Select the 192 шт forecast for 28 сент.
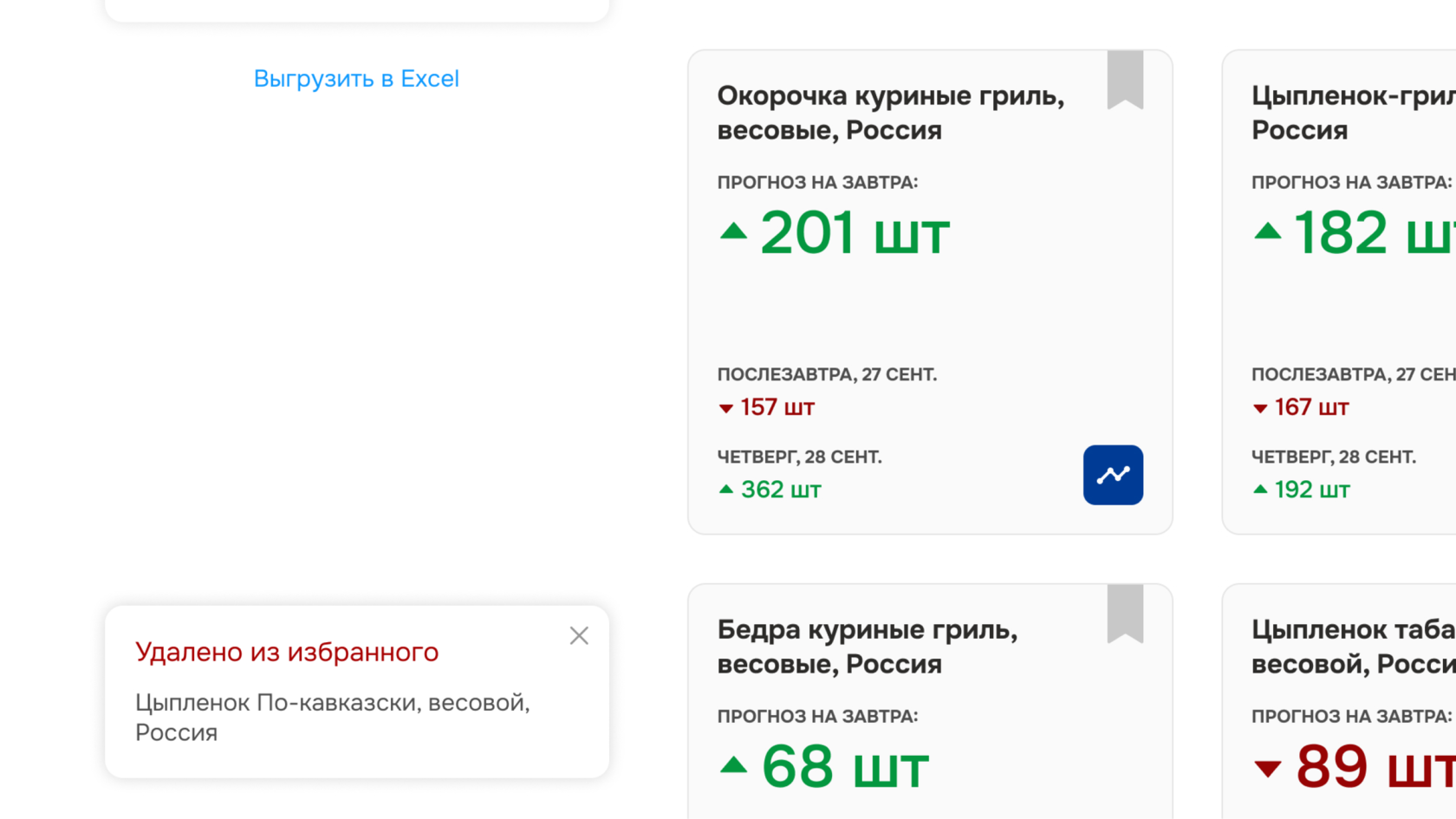 point(1311,490)
